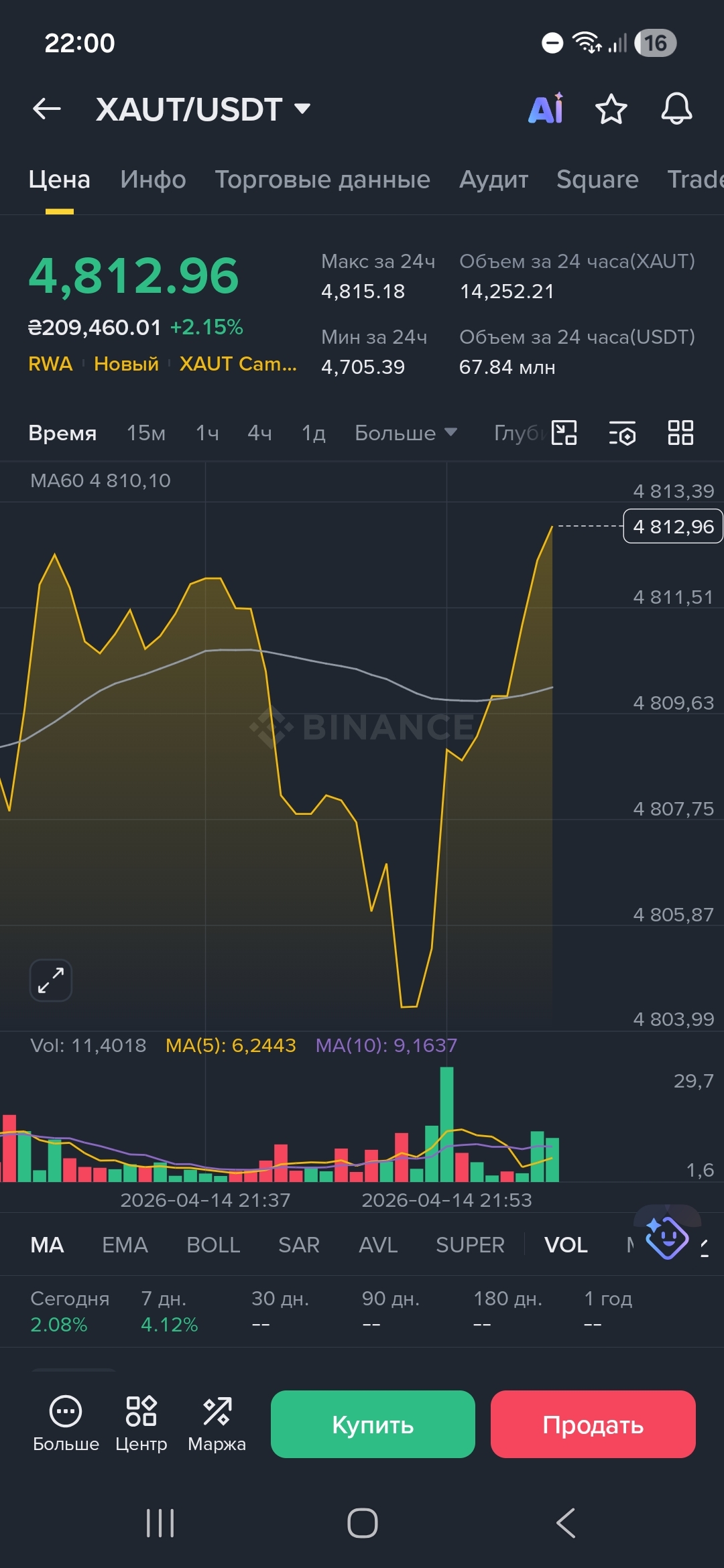724x1568 pixels.
Task: Toggle the VOL sub-indicator
Action: click(x=566, y=1245)
